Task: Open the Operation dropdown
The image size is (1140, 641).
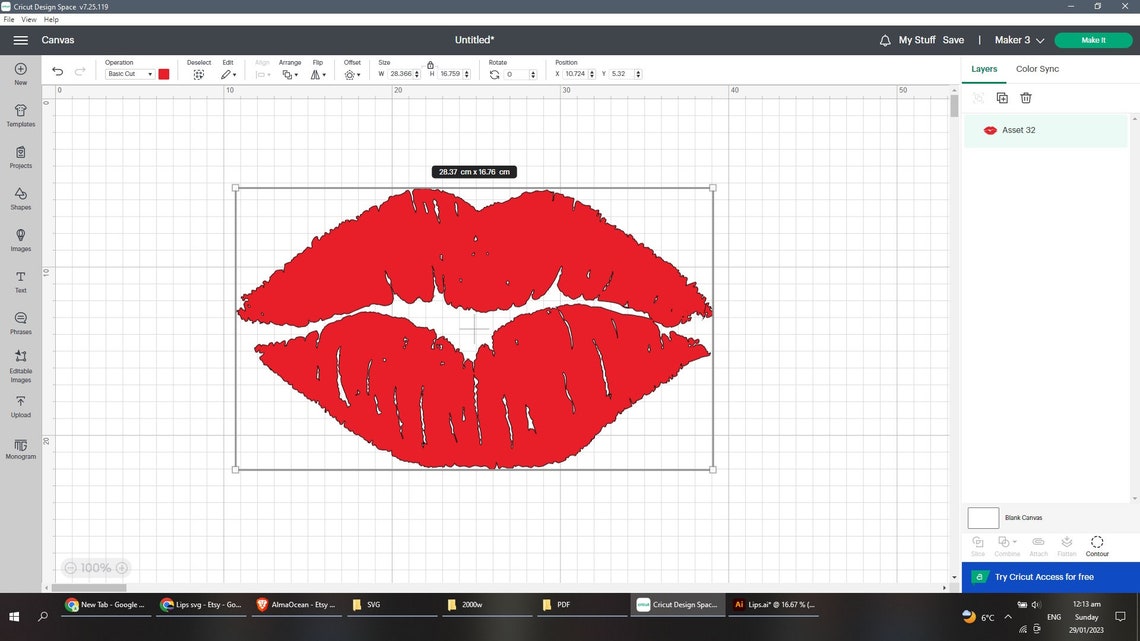Action: [x=131, y=73]
